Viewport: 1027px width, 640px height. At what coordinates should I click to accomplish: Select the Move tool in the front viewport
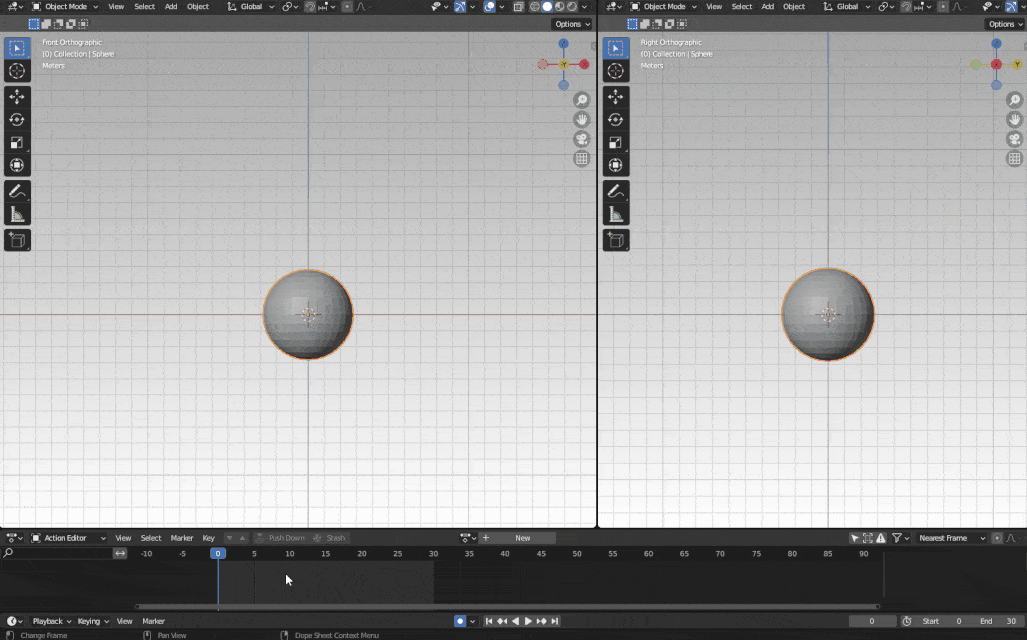(x=17, y=96)
